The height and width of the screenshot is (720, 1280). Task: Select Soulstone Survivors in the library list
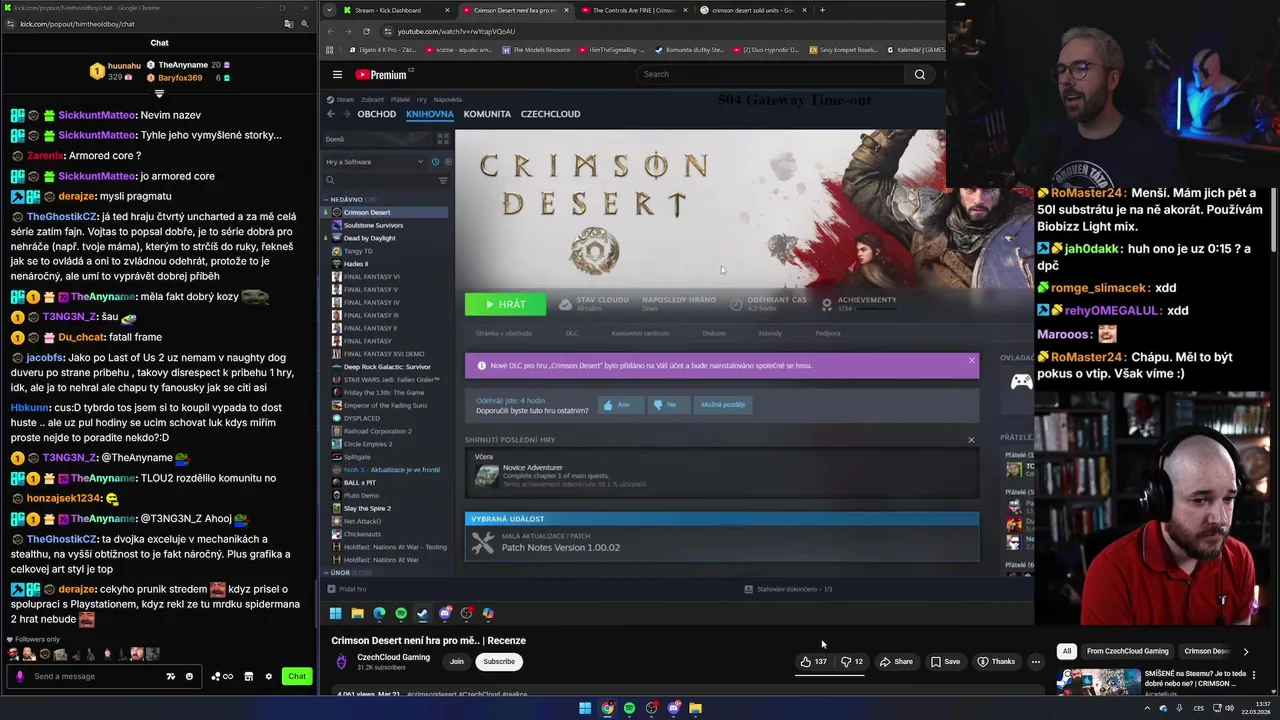(x=373, y=225)
